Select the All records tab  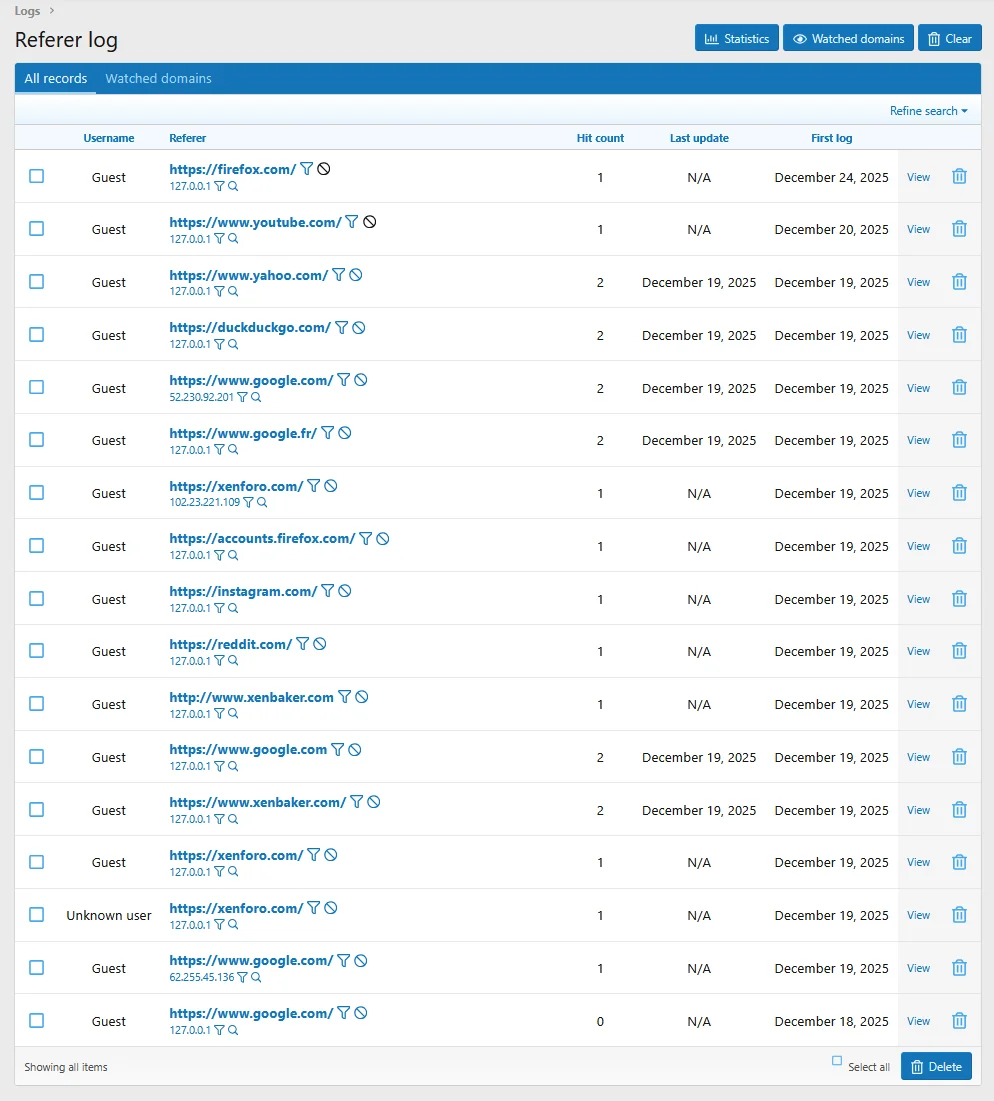56,79
